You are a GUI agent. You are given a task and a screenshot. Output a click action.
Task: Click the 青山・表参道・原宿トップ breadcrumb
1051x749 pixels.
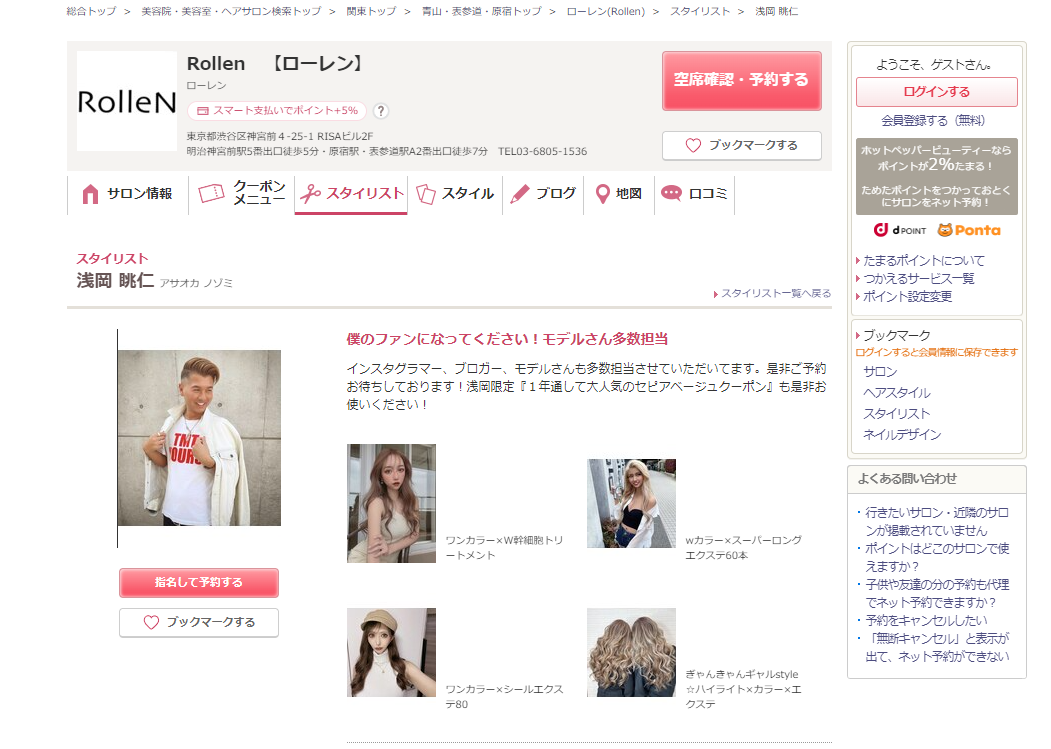pos(481,11)
